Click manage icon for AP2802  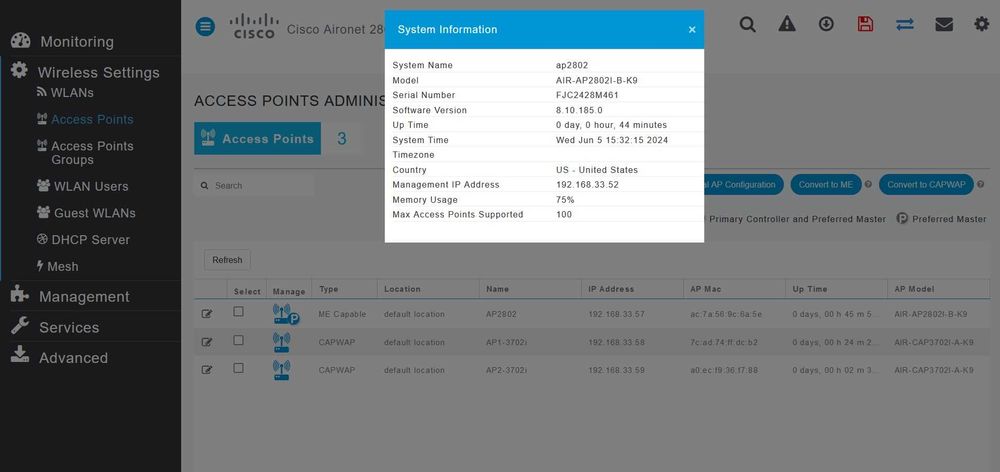(x=284, y=314)
